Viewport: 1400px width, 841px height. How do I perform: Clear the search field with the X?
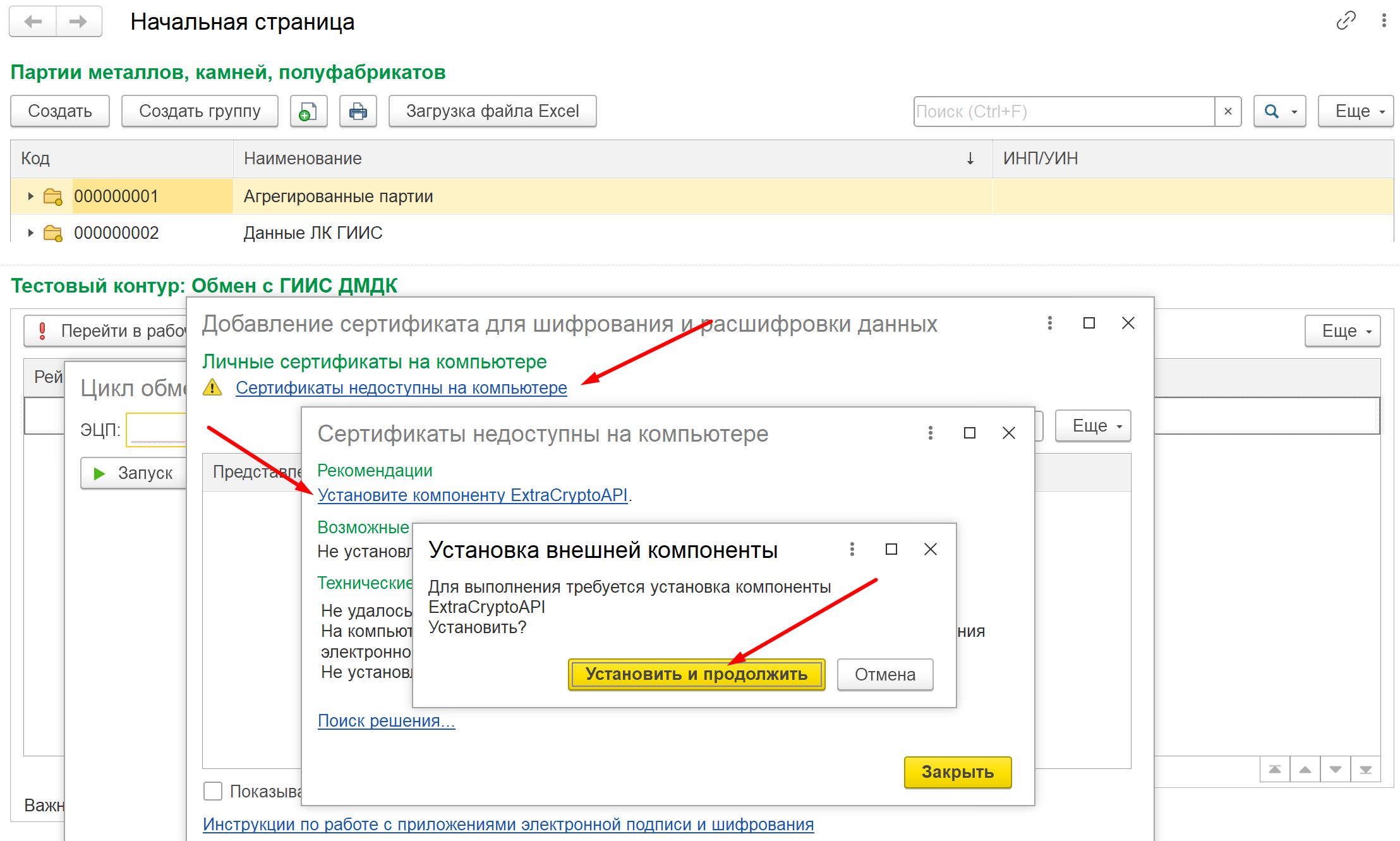(1228, 111)
